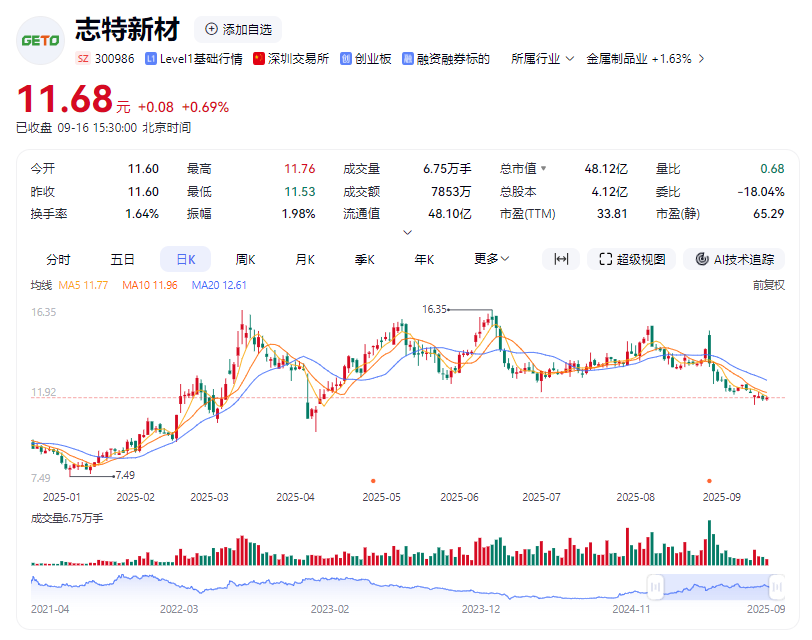Toggle the chart width fit icon
Viewport: 812px width, 640px height.
coord(561,259)
